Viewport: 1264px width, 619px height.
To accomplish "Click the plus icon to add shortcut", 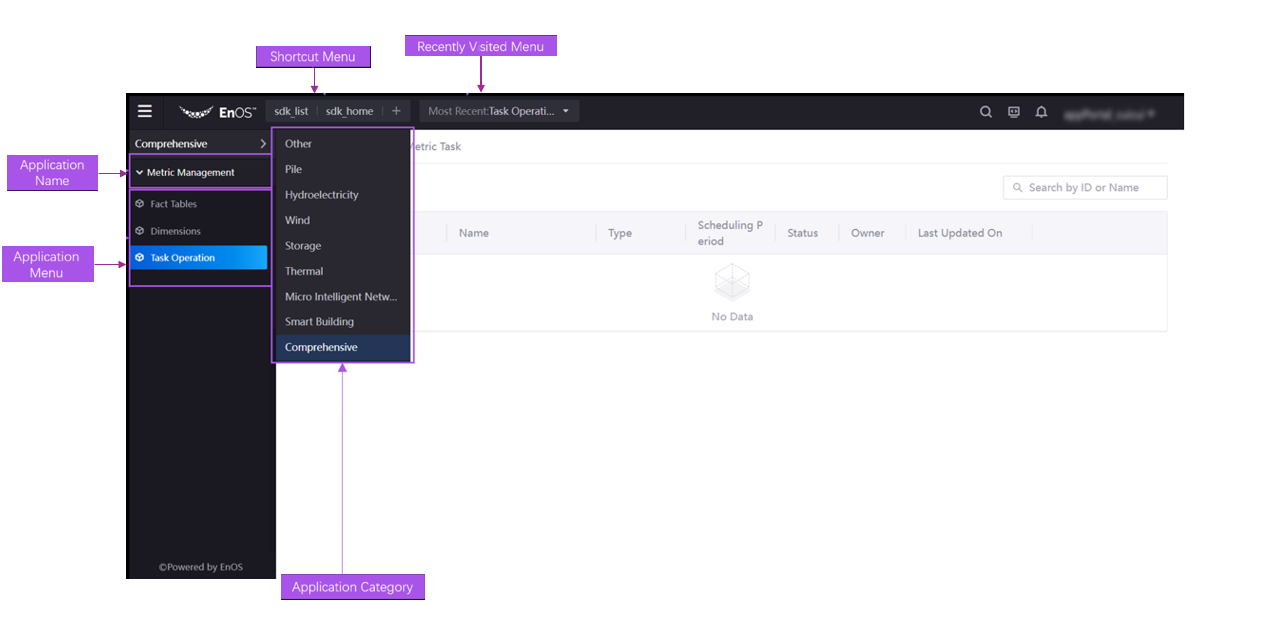I will point(396,112).
